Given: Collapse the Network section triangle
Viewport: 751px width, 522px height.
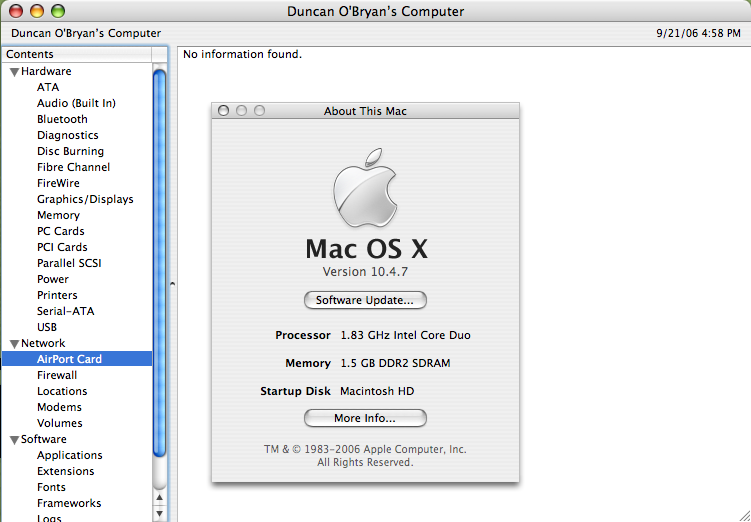Looking at the screenshot, I should coord(14,344).
